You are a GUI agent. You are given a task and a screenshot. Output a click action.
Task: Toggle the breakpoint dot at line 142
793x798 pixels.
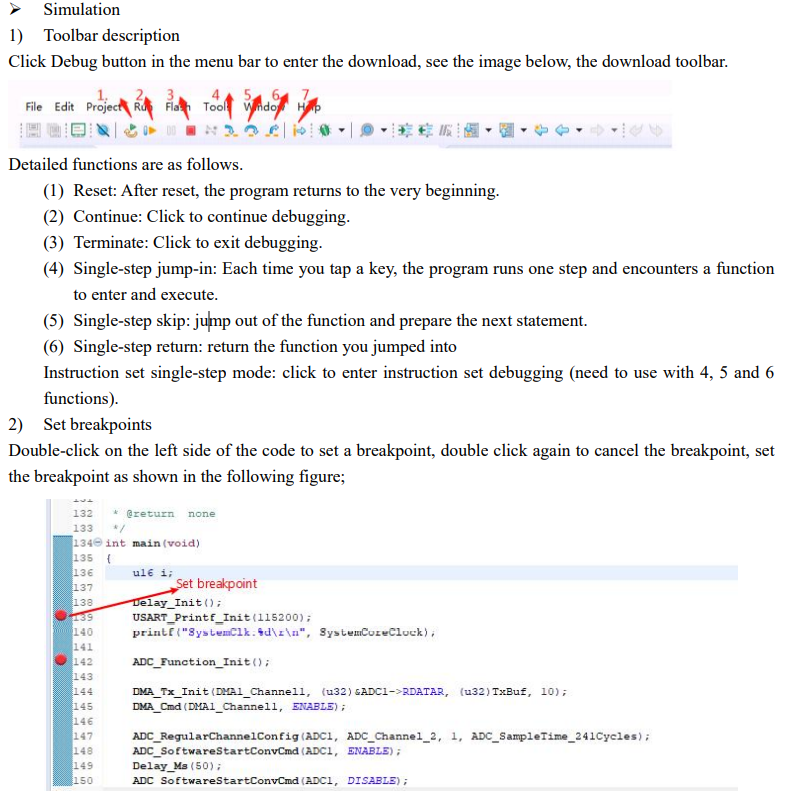(61, 660)
